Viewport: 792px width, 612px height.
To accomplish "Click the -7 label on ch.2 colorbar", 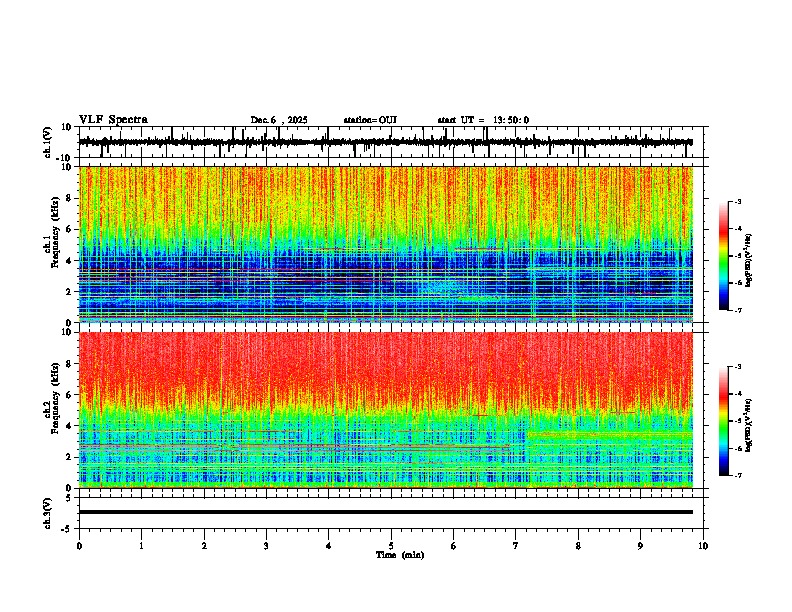I will click(x=737, y=475).
